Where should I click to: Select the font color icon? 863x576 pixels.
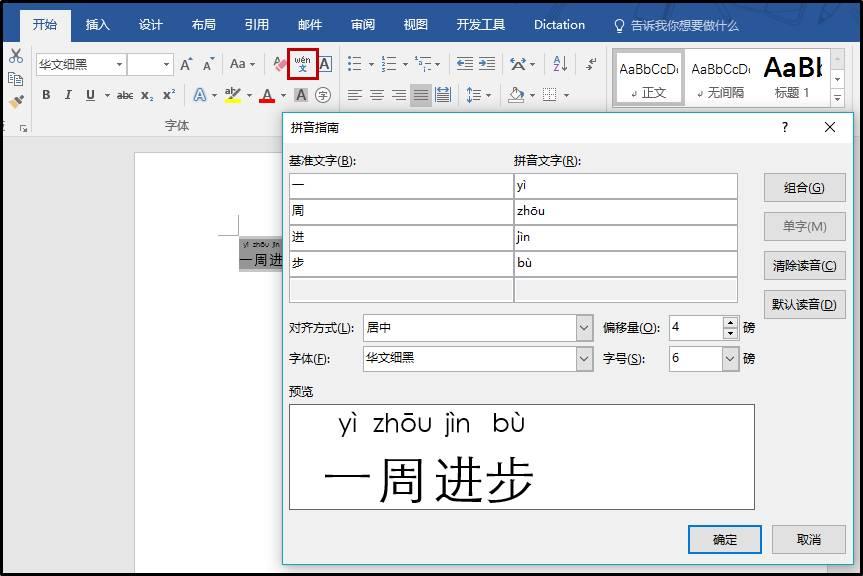[268, 95]
